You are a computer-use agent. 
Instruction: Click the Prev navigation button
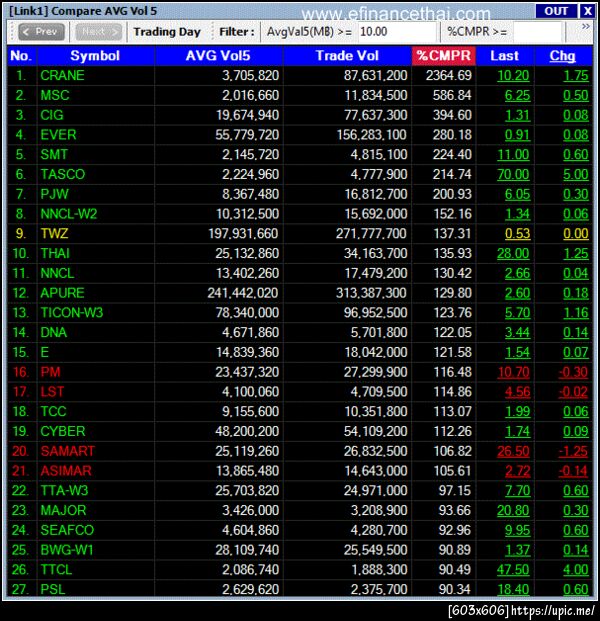(x=41, y=32)
